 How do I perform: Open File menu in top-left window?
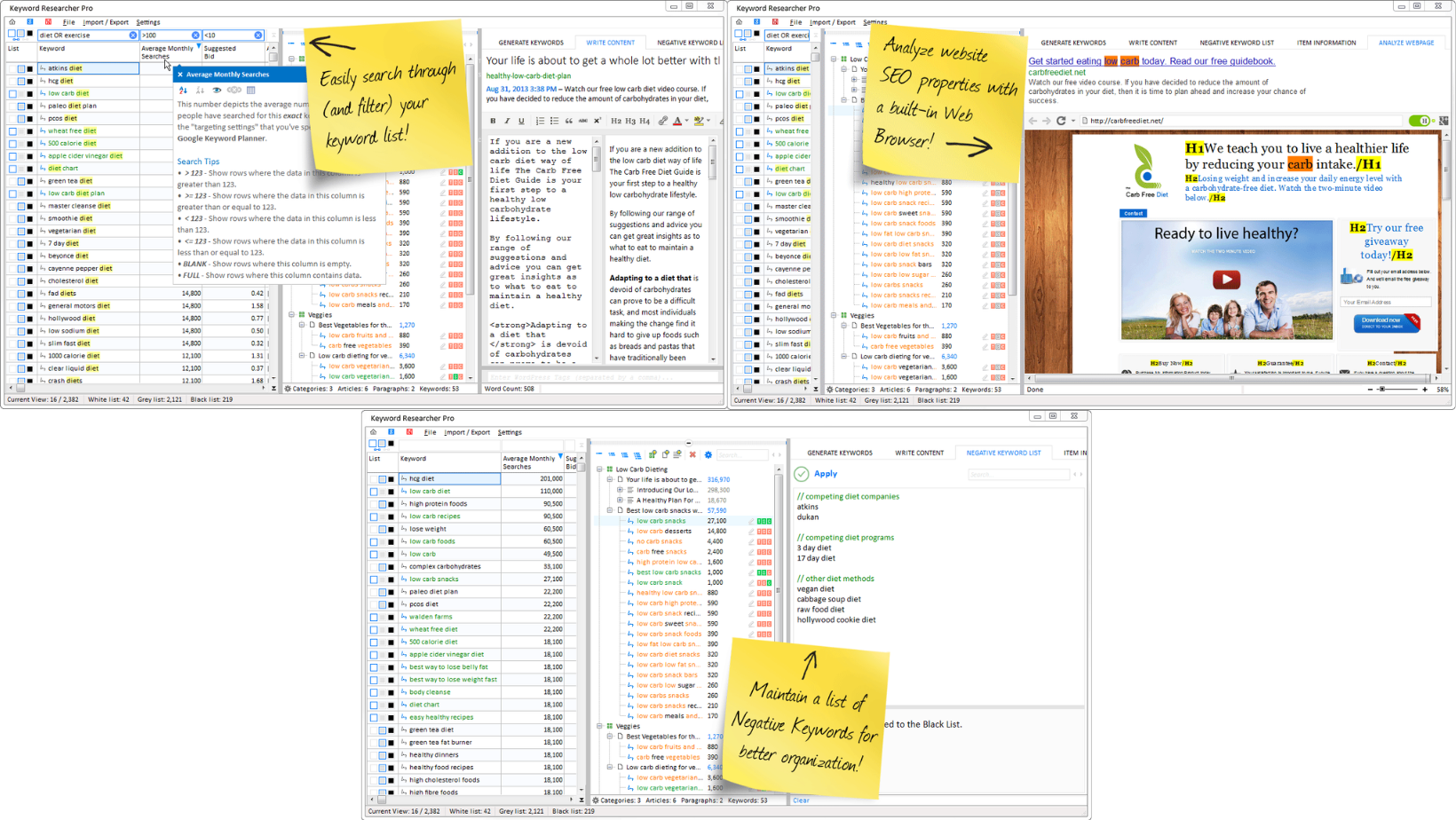click(68, 22)
